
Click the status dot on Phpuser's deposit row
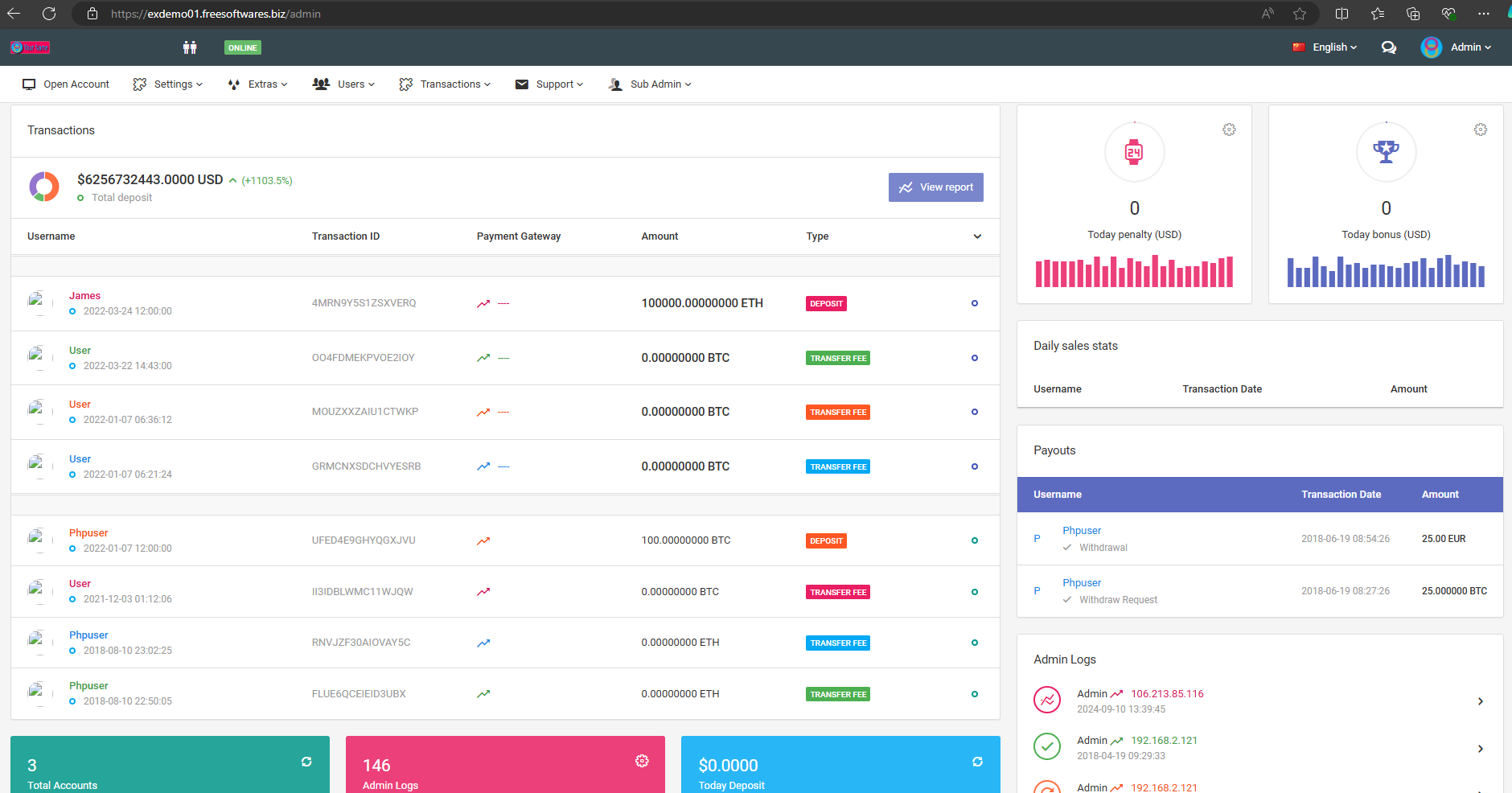[974, 540]
